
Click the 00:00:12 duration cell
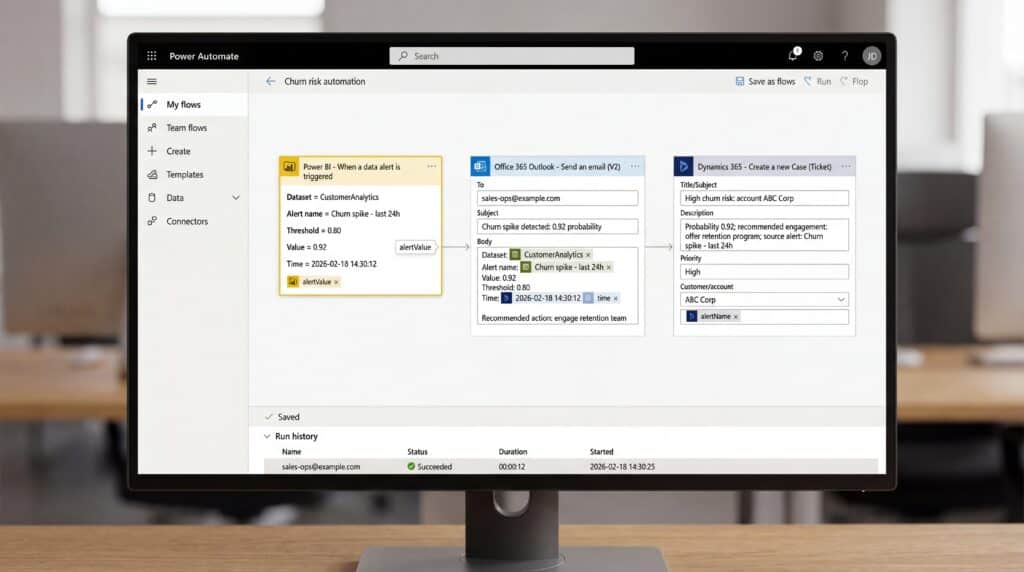coord(511,467)
